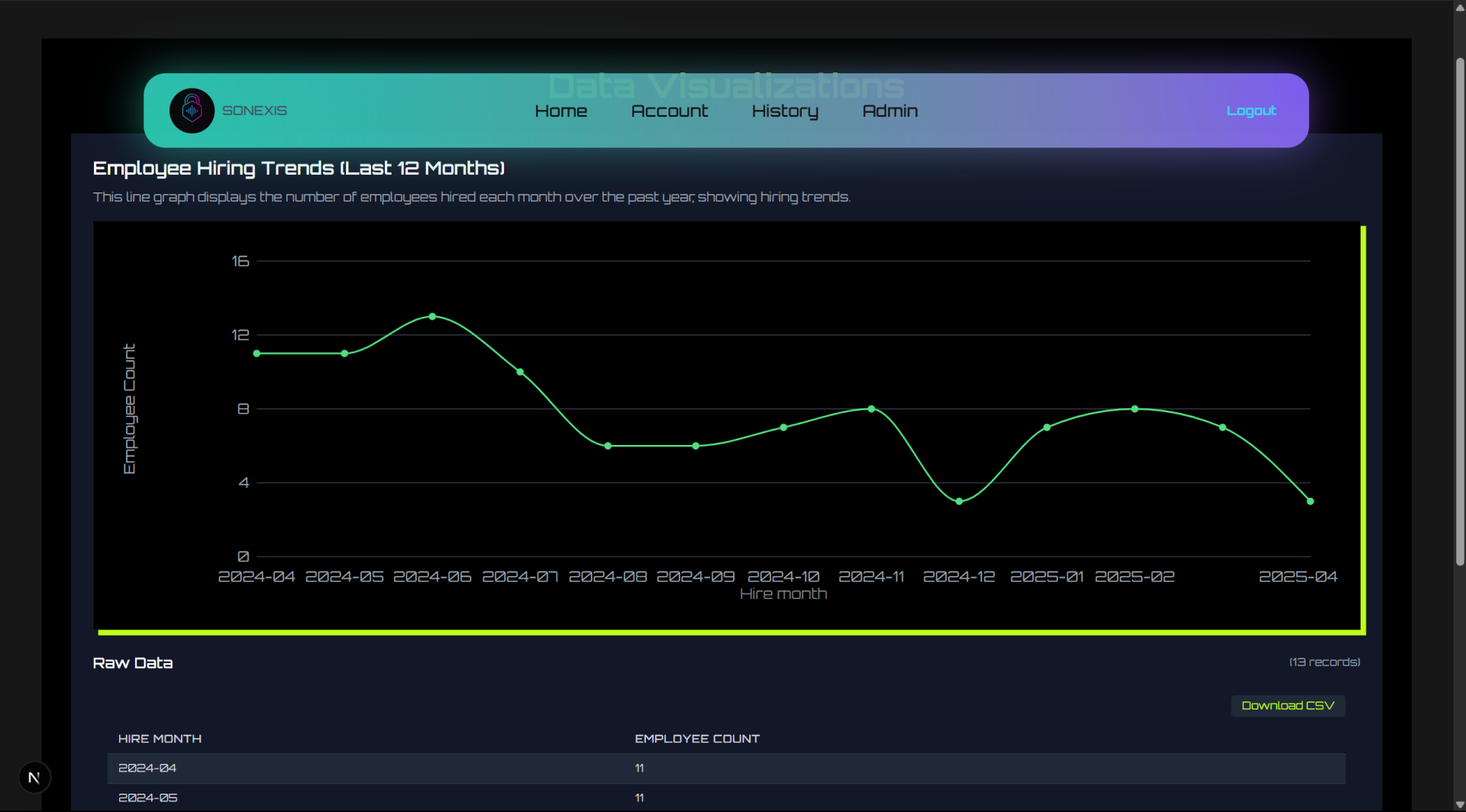1466x812 pixels.
Task: Click the Sonexis padlock logo icon
Action: coord(192,111)
